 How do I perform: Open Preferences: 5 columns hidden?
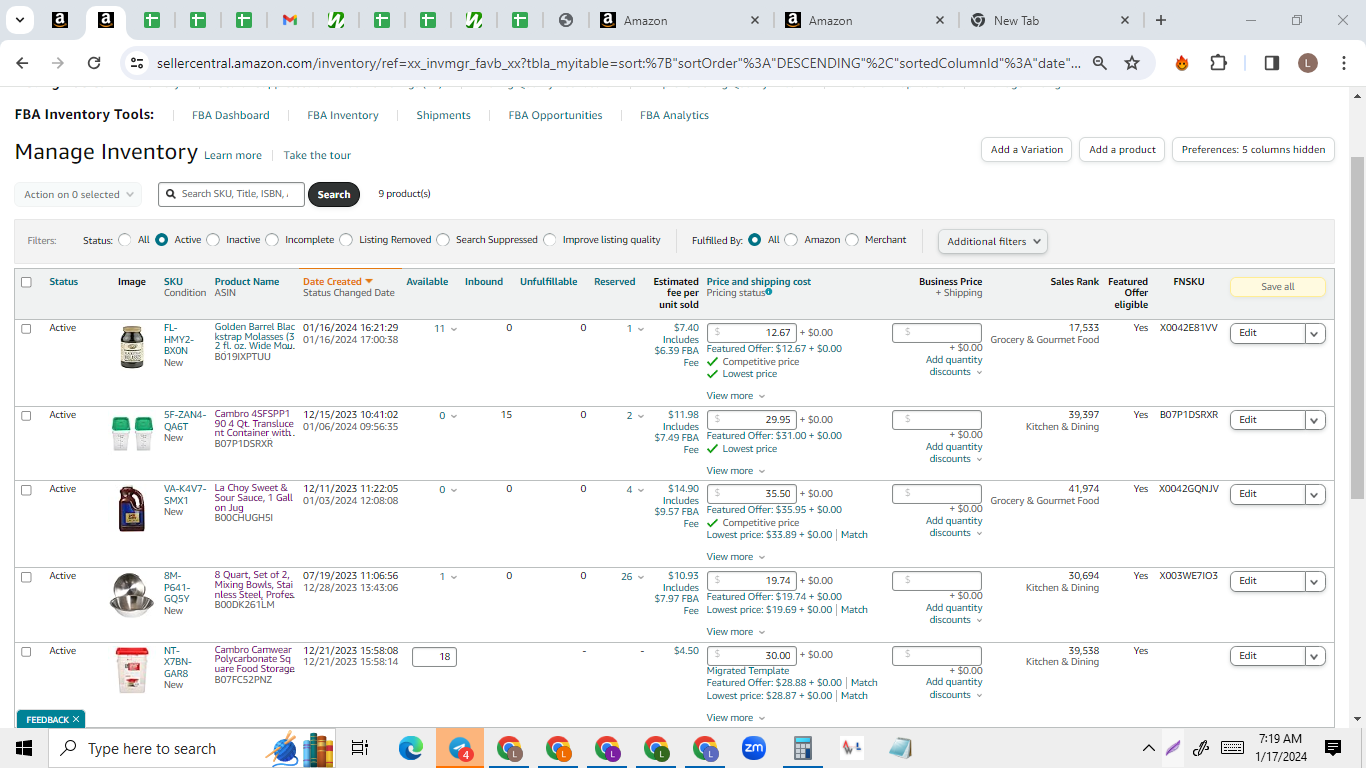(1253, 150)
